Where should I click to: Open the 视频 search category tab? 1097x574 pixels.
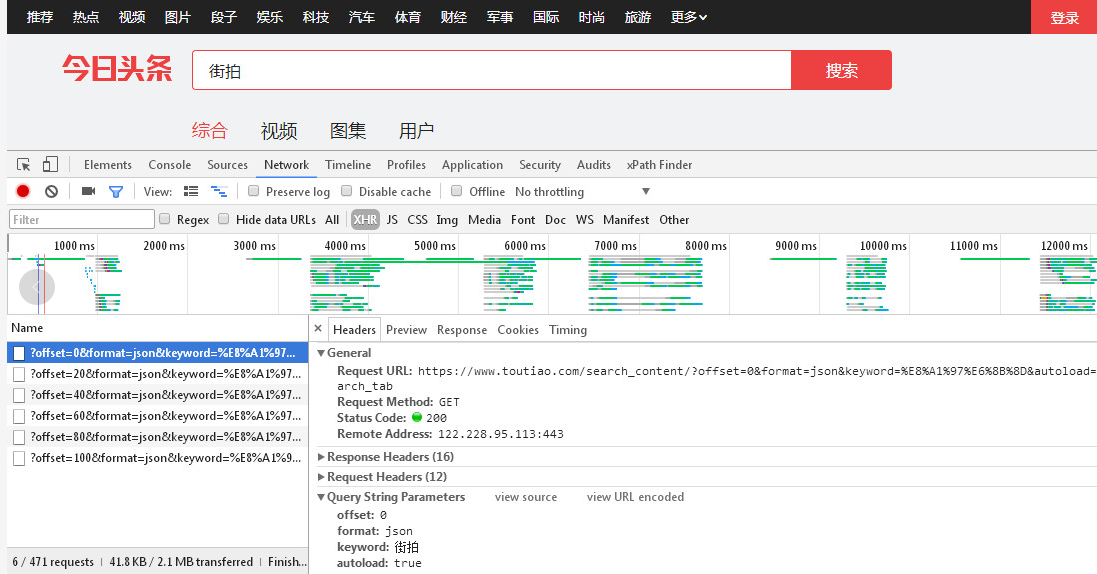point(278,131)
